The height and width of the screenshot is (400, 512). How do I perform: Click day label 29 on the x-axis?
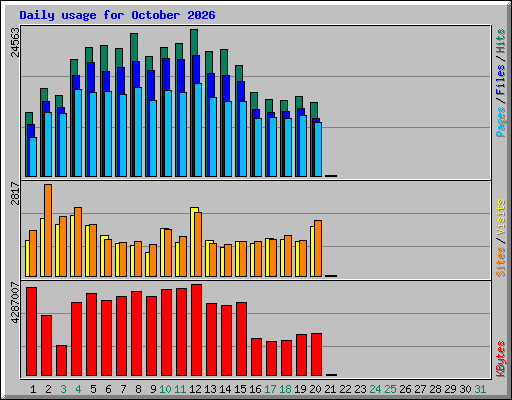[450, 389]
